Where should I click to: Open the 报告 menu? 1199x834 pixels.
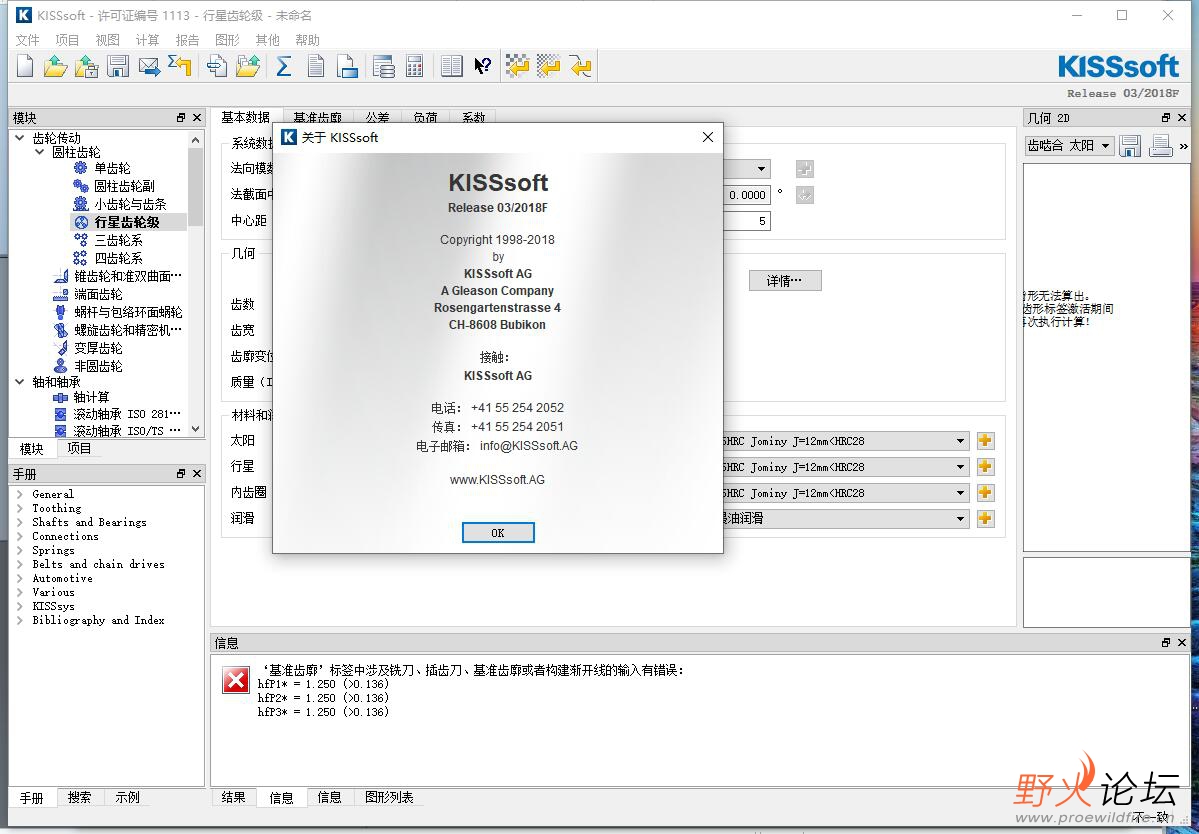[x=187, y=40]
